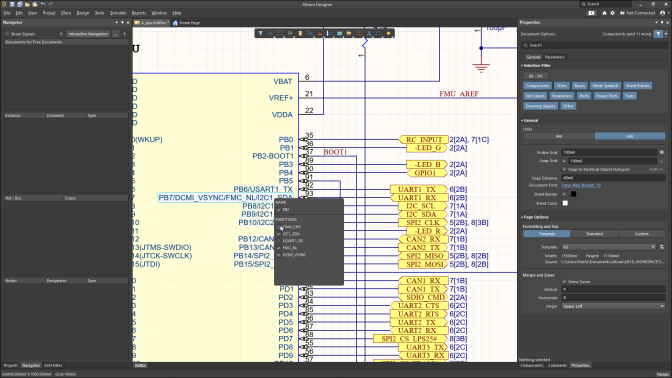Click the align flag tool in the active bar
This screenshot has width=672, height=378.
pos(290,33)
